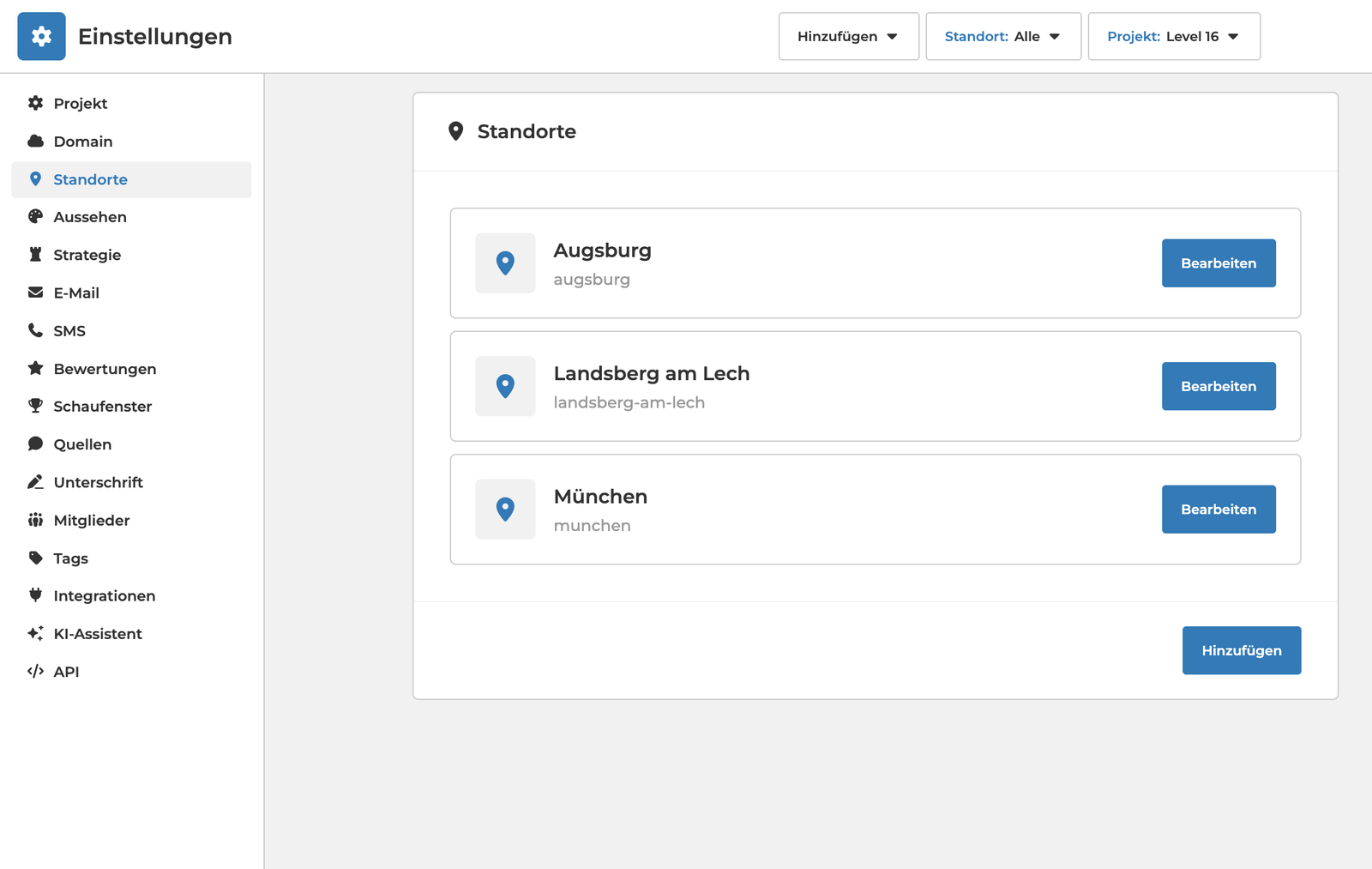Click the code icon beside API

click(35, 672)
